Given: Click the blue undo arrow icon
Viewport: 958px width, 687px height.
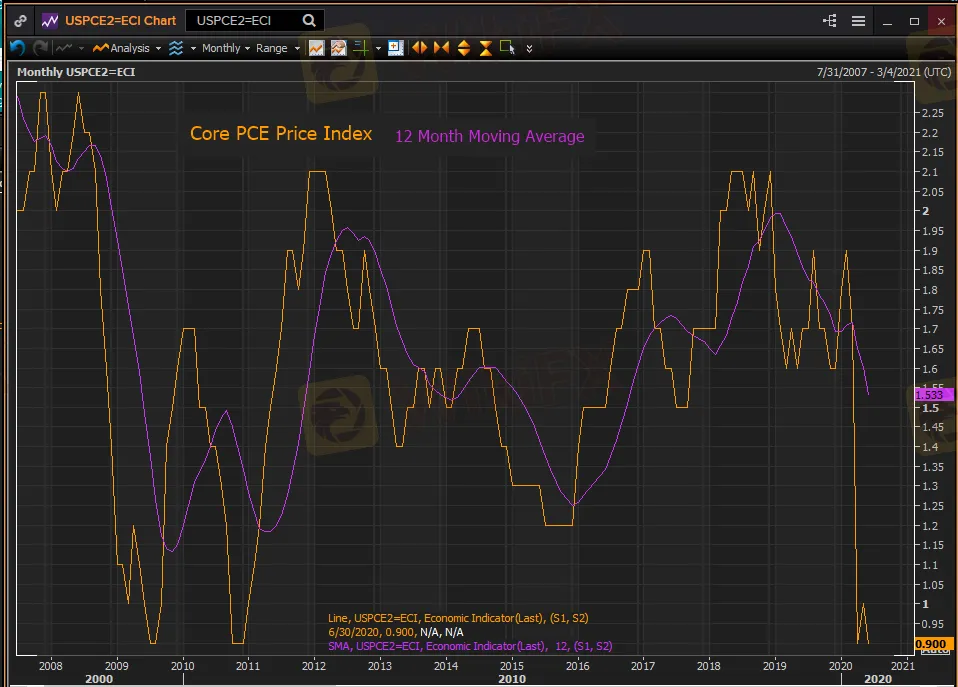Looking at the screenshot, I should click(17, 48).
